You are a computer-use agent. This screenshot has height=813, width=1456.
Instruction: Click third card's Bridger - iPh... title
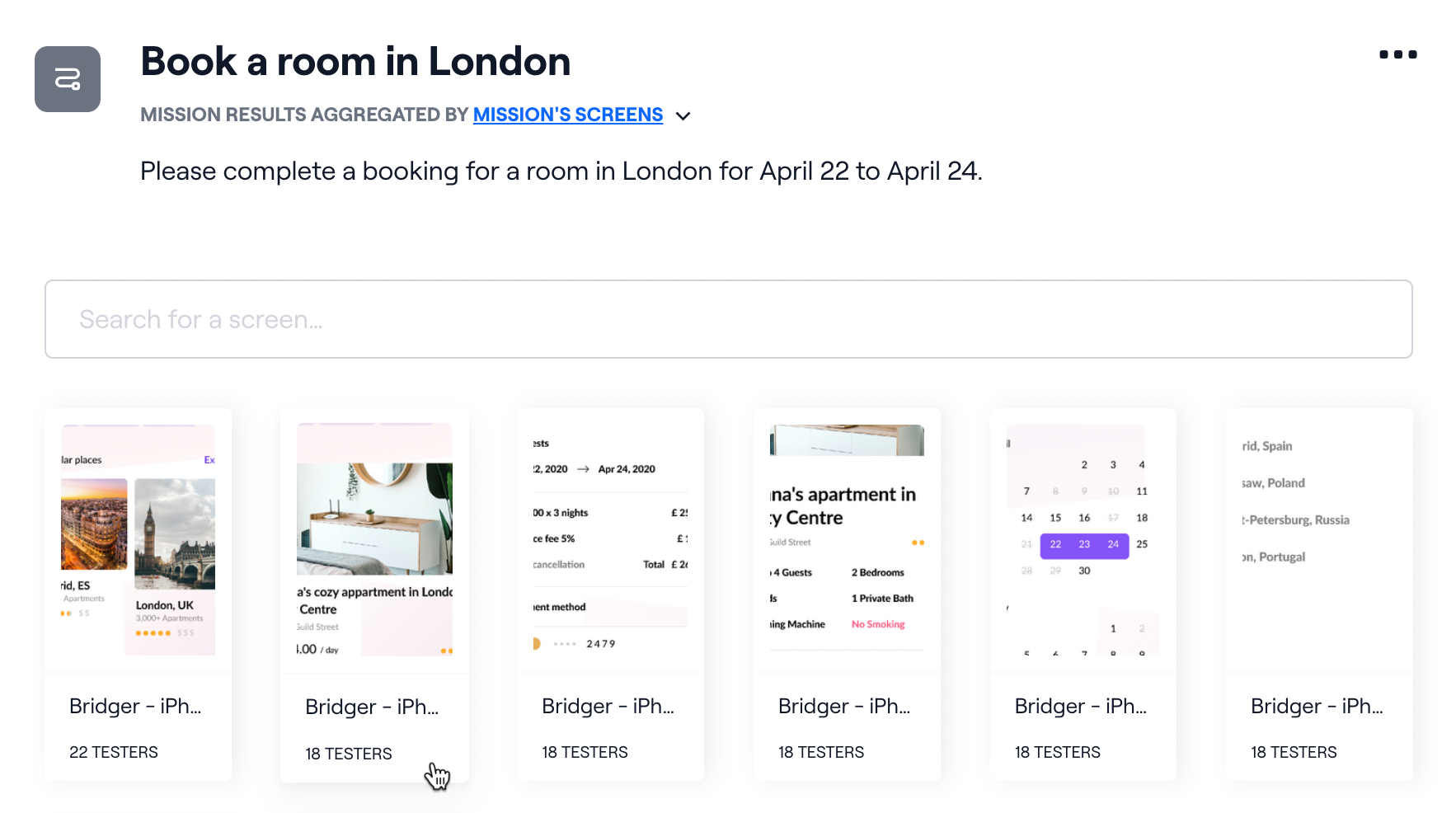click(x=608, y=707)
